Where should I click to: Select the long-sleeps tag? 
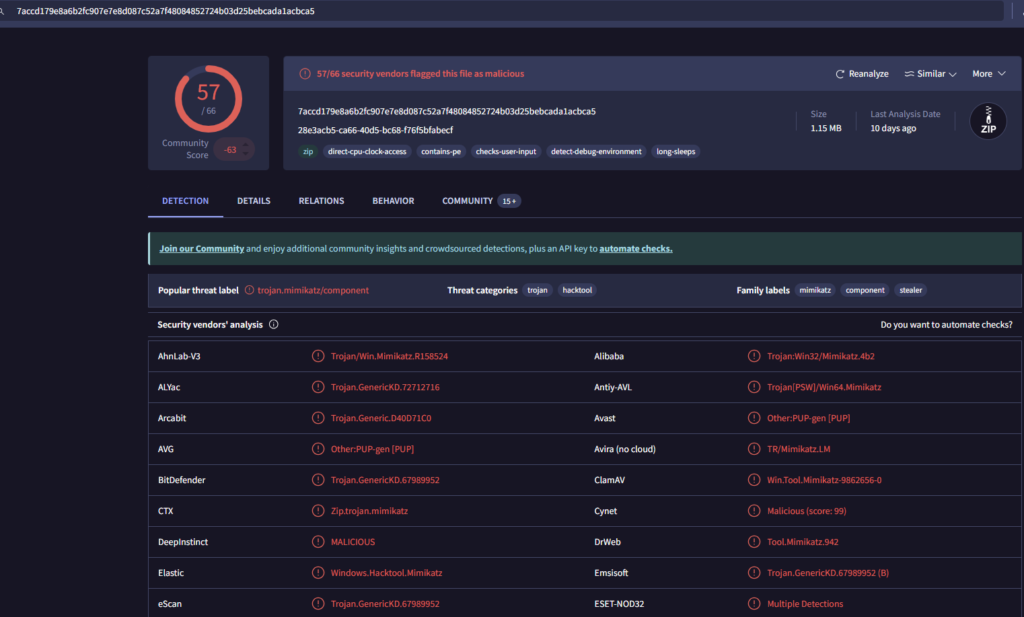pos(676,151)
